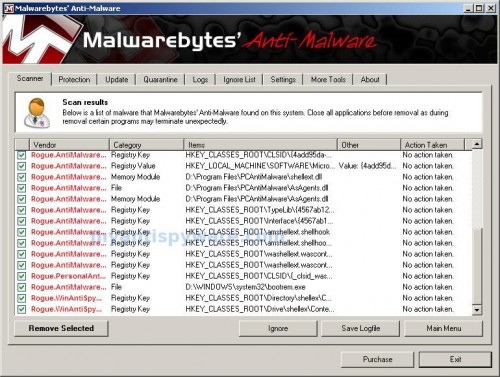
Task: Click the doctor avatar scan results icon
Action: pos(37,113)
